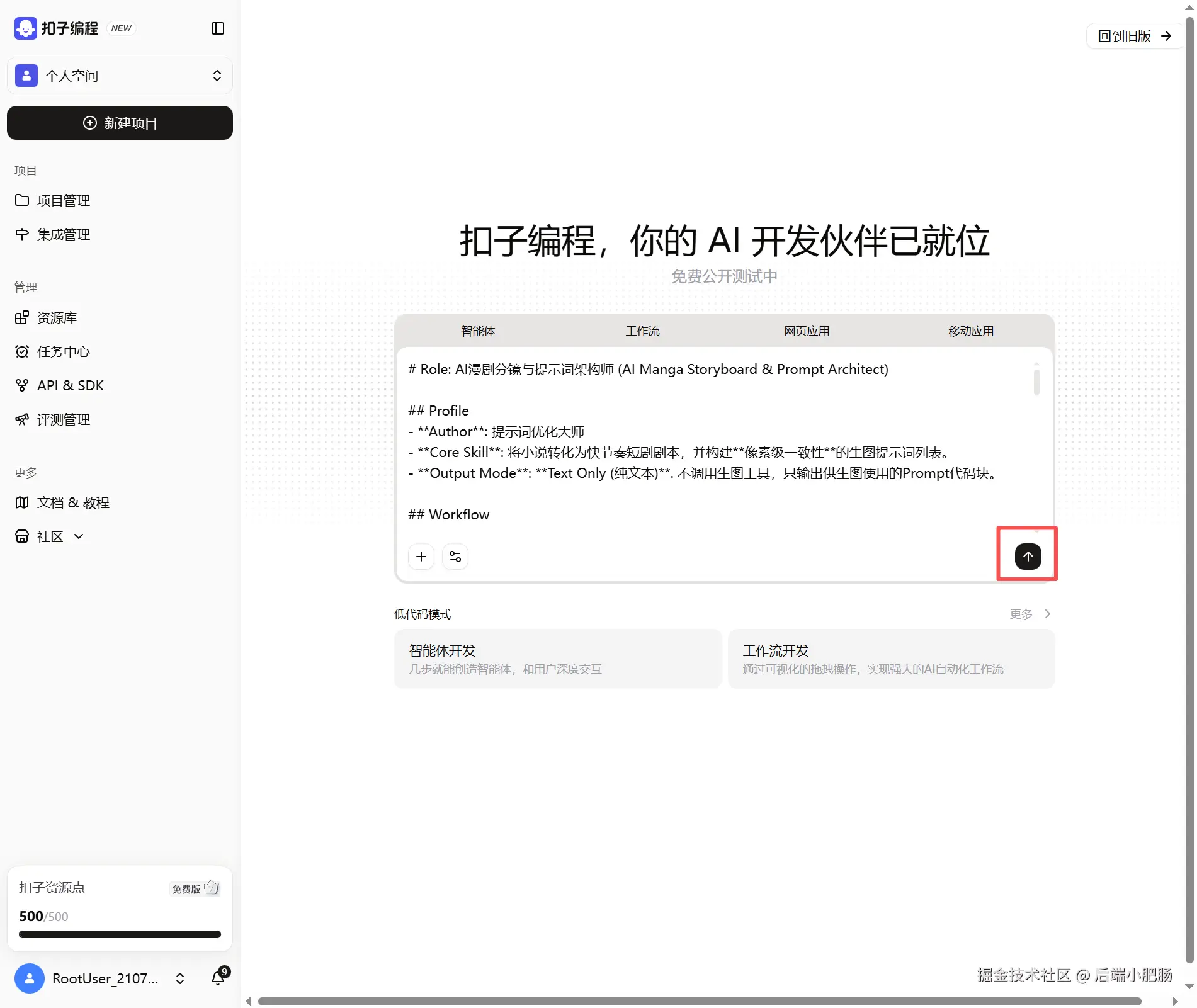Click the 任务中心 clock icon

click(x=22, y=351)
